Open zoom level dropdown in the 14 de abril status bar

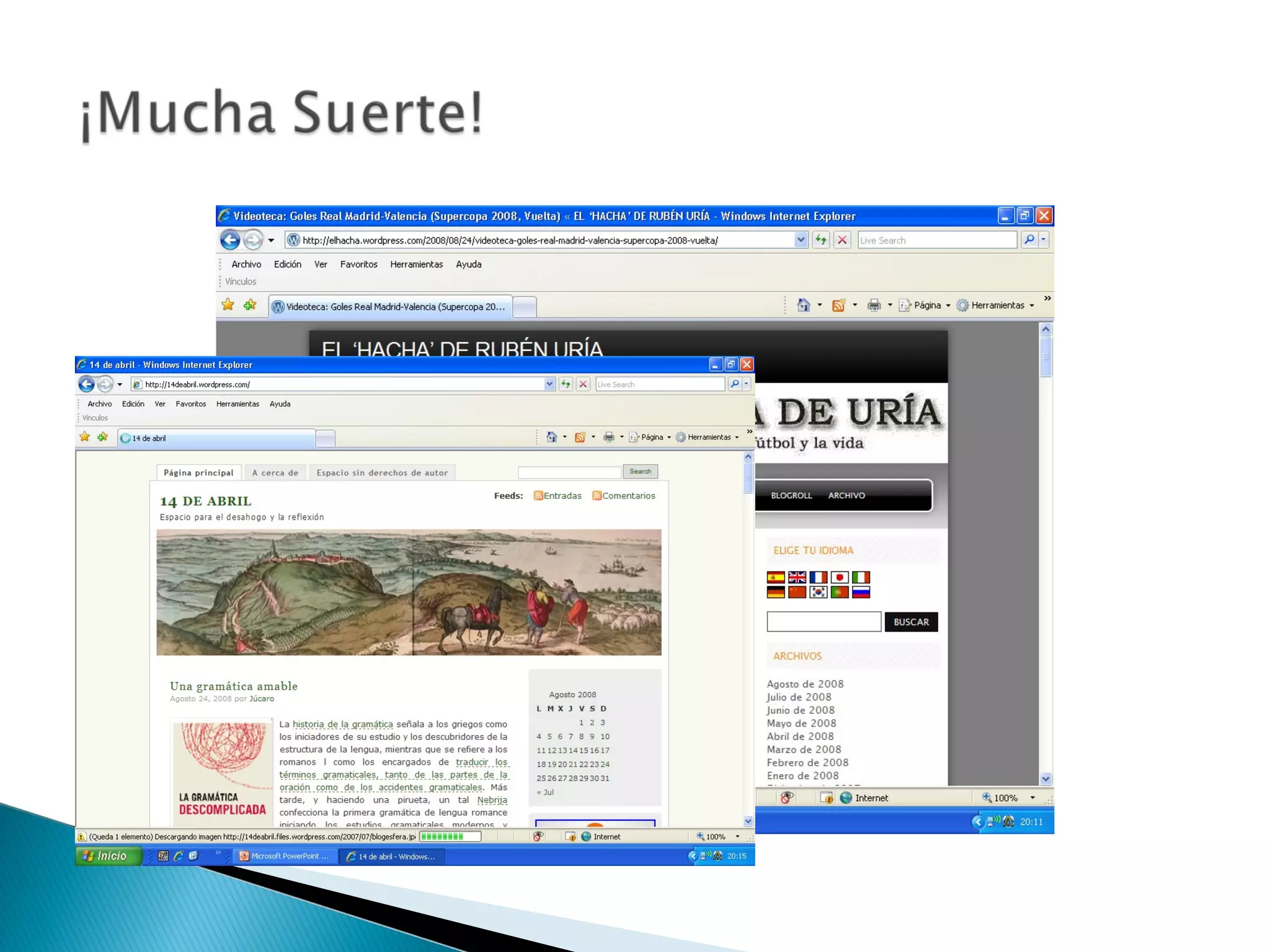click(738, 837)
